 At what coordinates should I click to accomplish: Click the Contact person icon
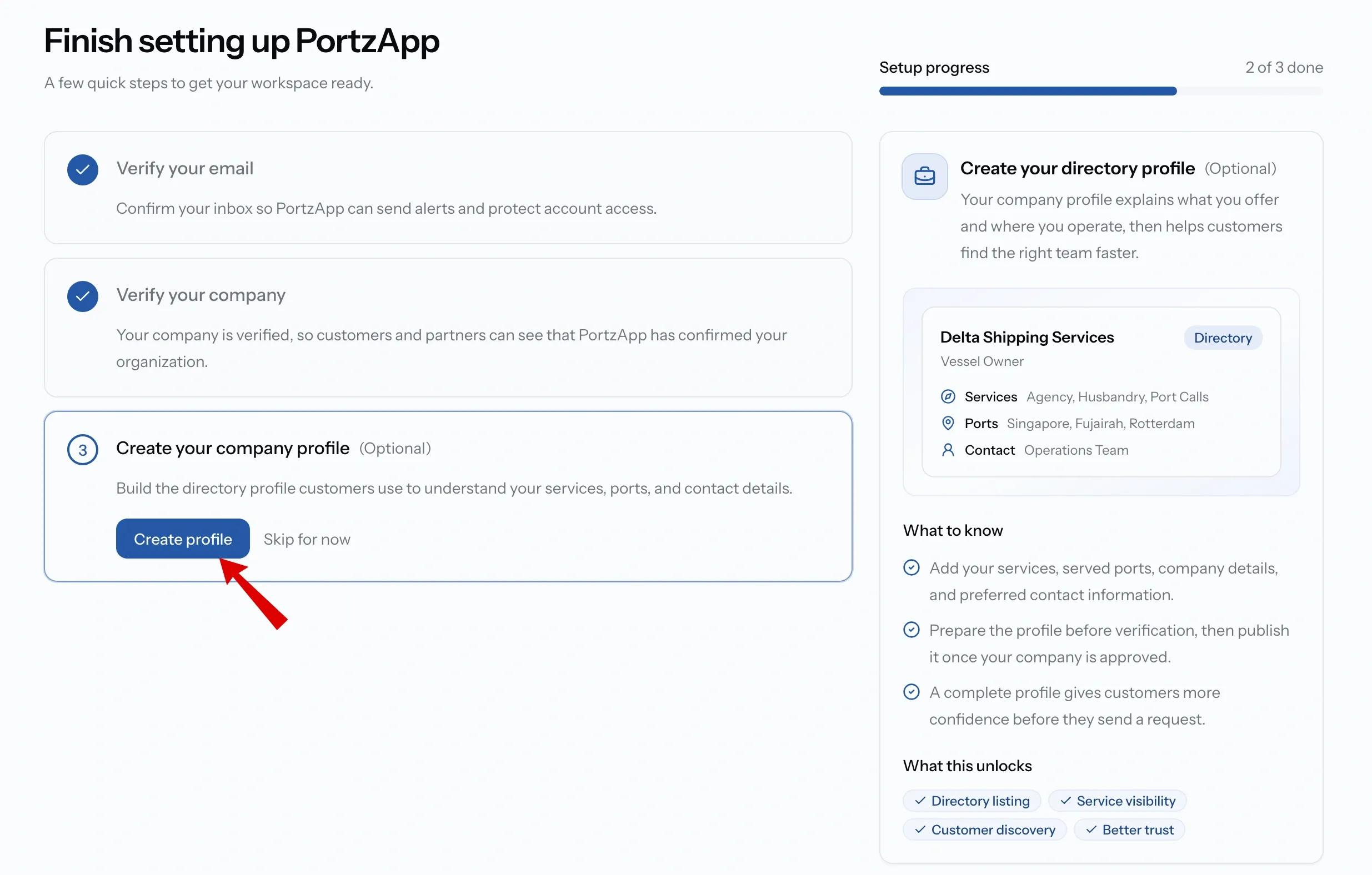pos(948,450)
